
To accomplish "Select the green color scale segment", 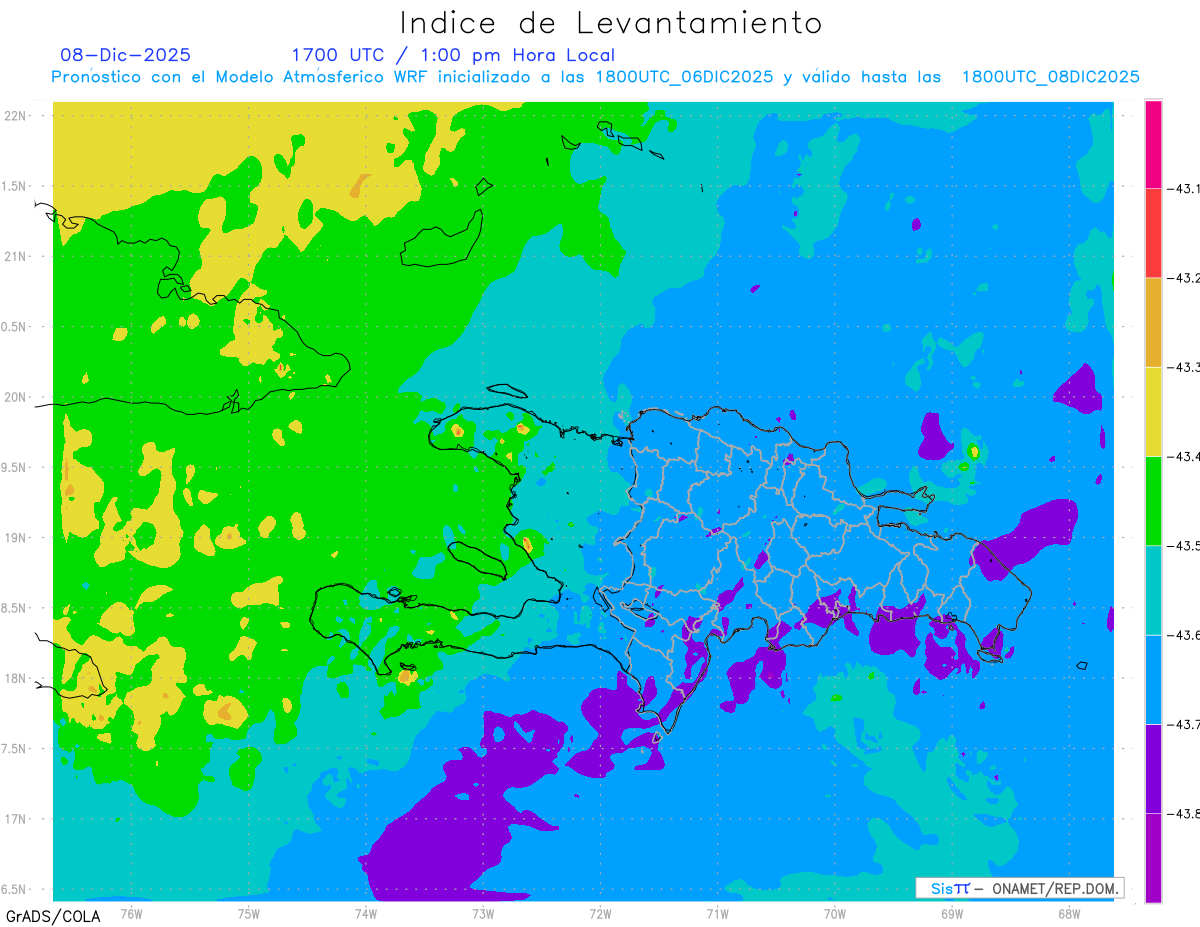I will pyautogui.click(x=1153, y=500).
